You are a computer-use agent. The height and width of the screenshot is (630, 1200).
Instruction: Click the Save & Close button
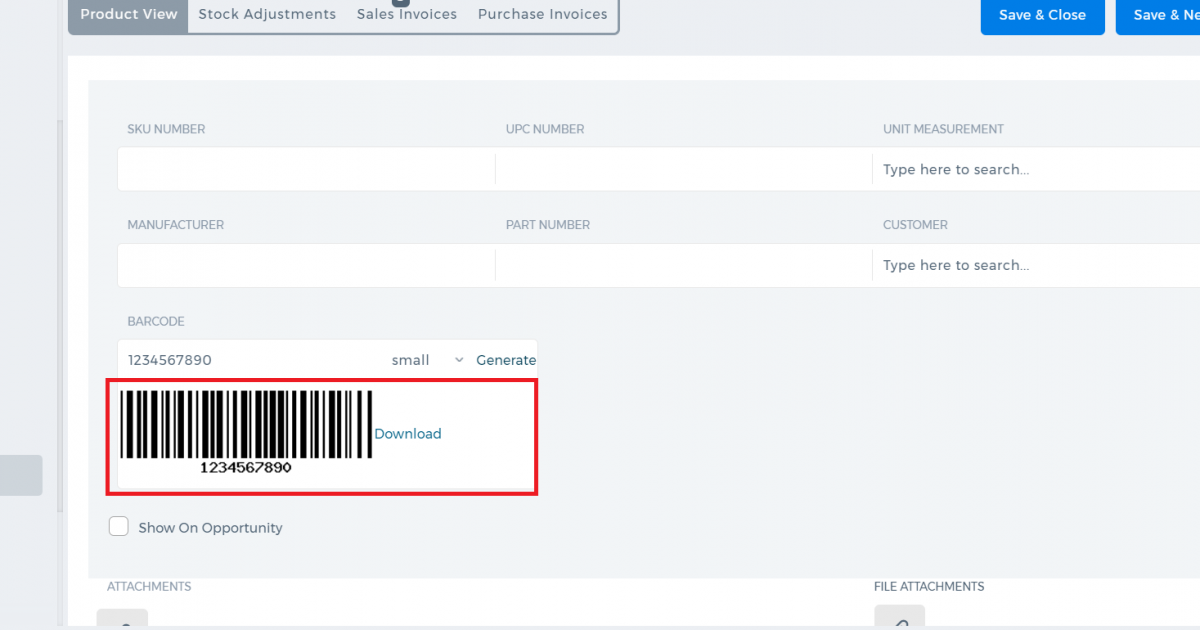point(1042,15)
